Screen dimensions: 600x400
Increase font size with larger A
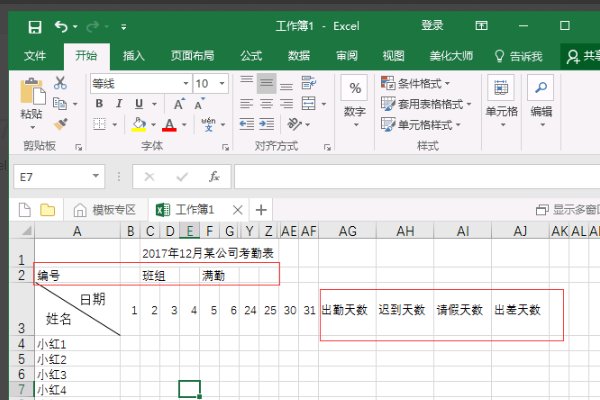pos(179,104)
